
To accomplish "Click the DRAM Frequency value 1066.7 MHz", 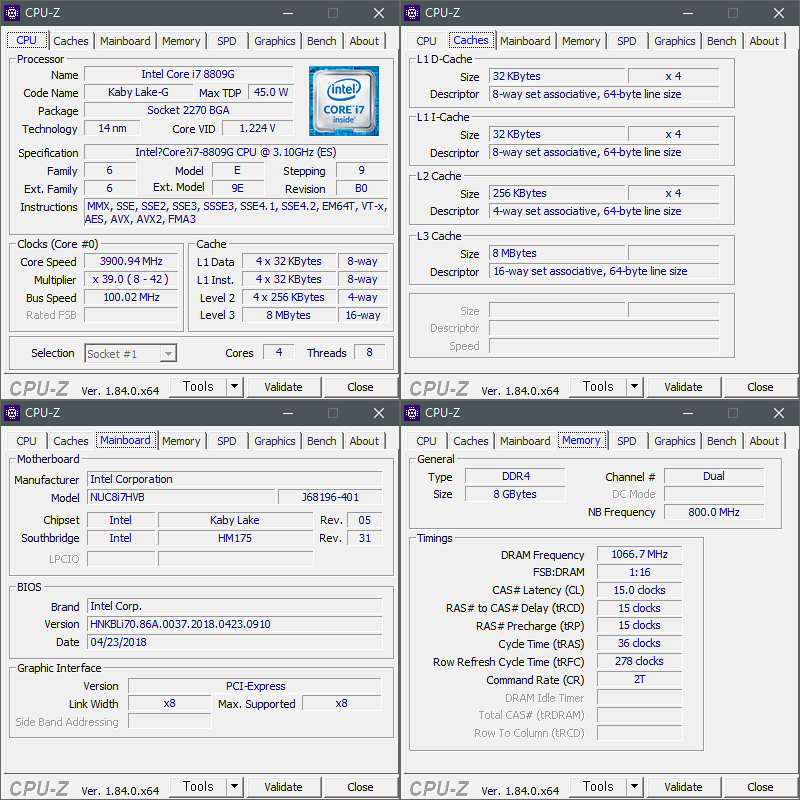I will [639, 554].
